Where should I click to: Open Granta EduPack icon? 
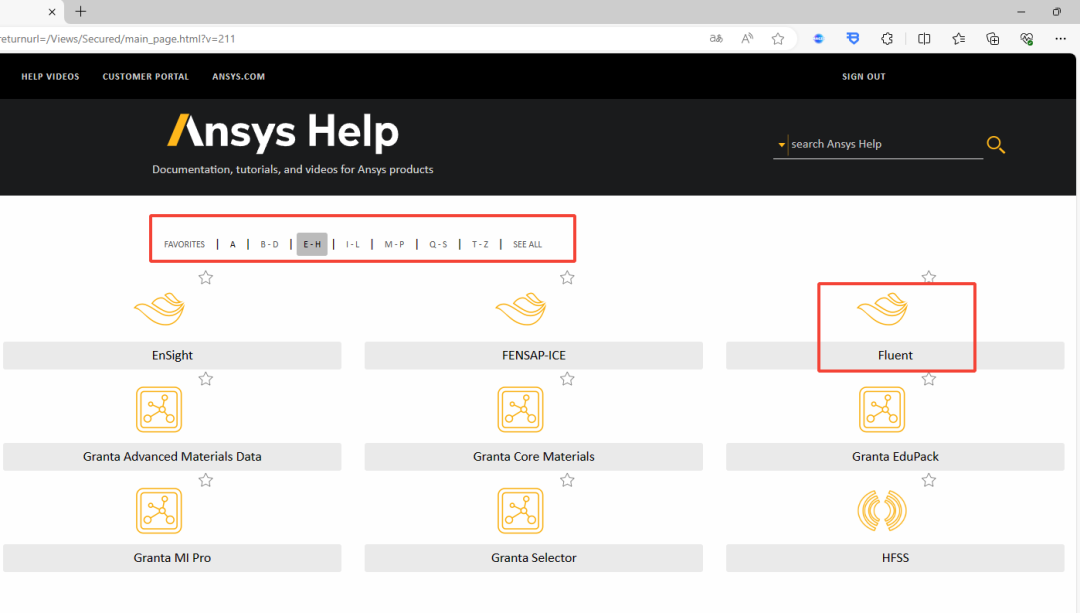[882, 409]
